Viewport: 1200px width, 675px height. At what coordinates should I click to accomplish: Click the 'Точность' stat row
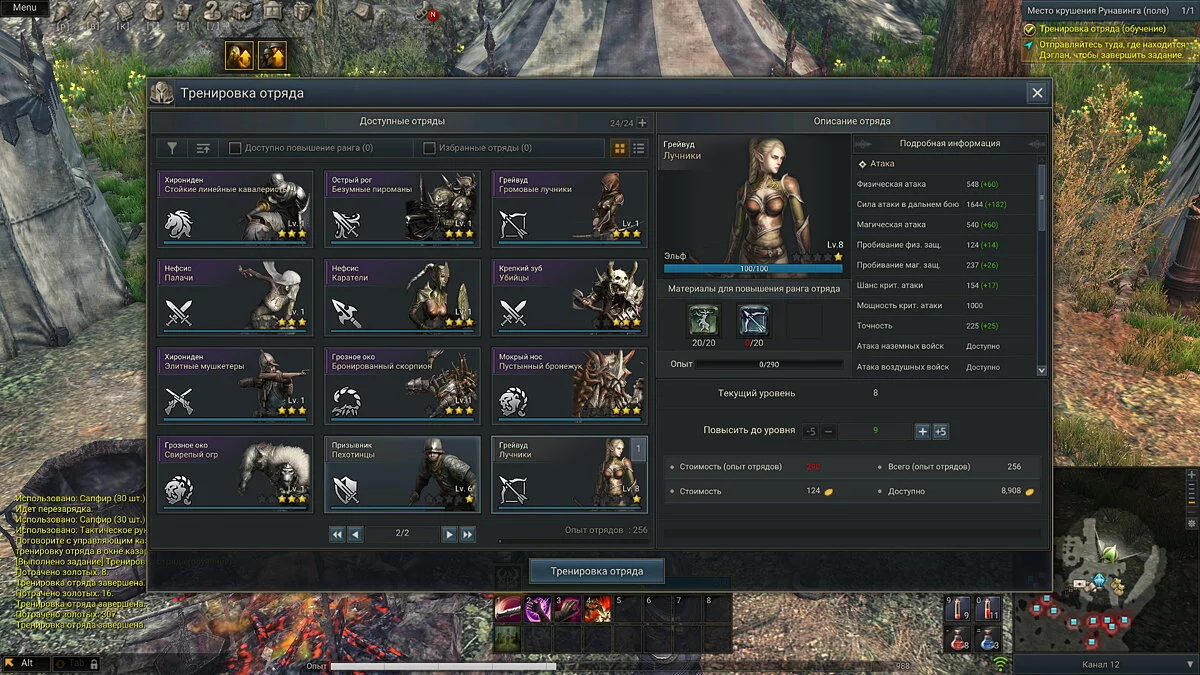pos(944,325)
